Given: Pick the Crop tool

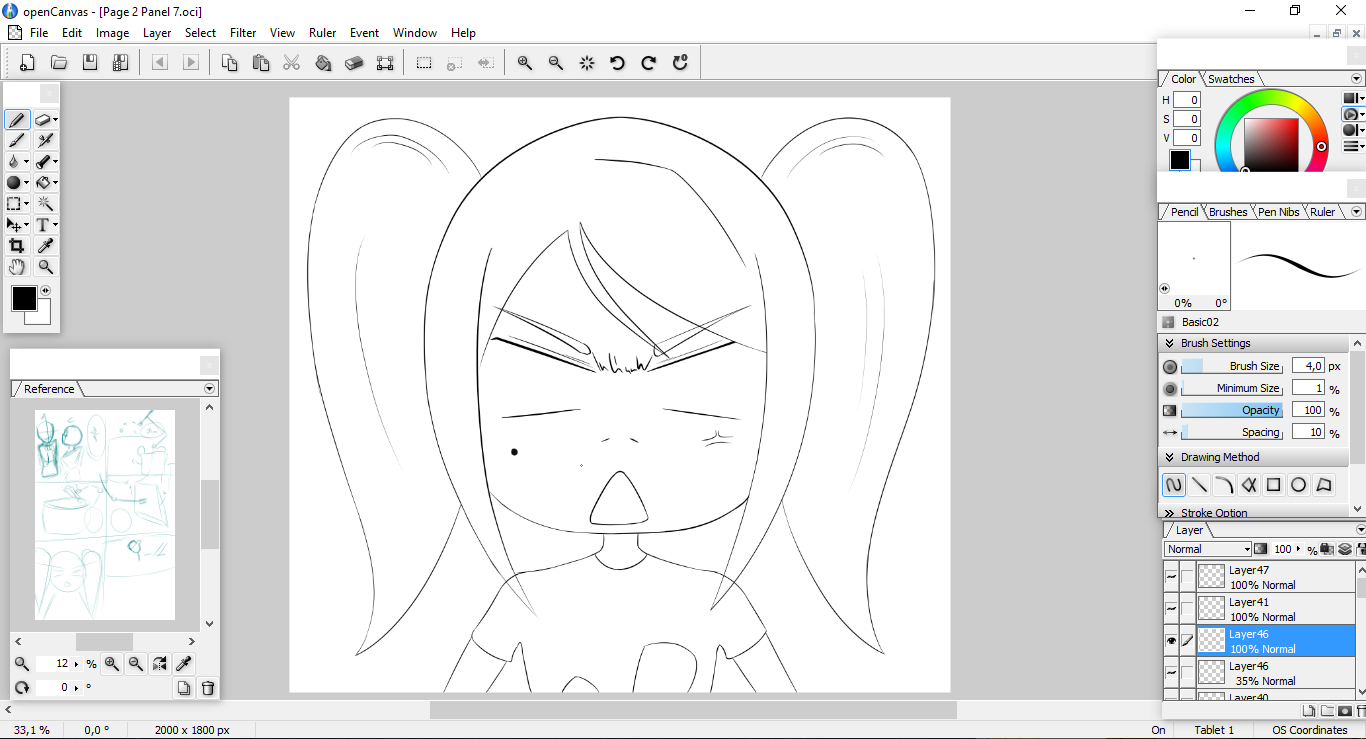Looking at the screenshot, I should click(x=17, y=246).
